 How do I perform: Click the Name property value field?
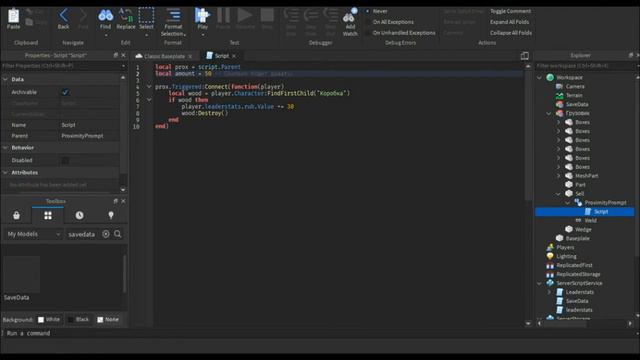[89, 125]
